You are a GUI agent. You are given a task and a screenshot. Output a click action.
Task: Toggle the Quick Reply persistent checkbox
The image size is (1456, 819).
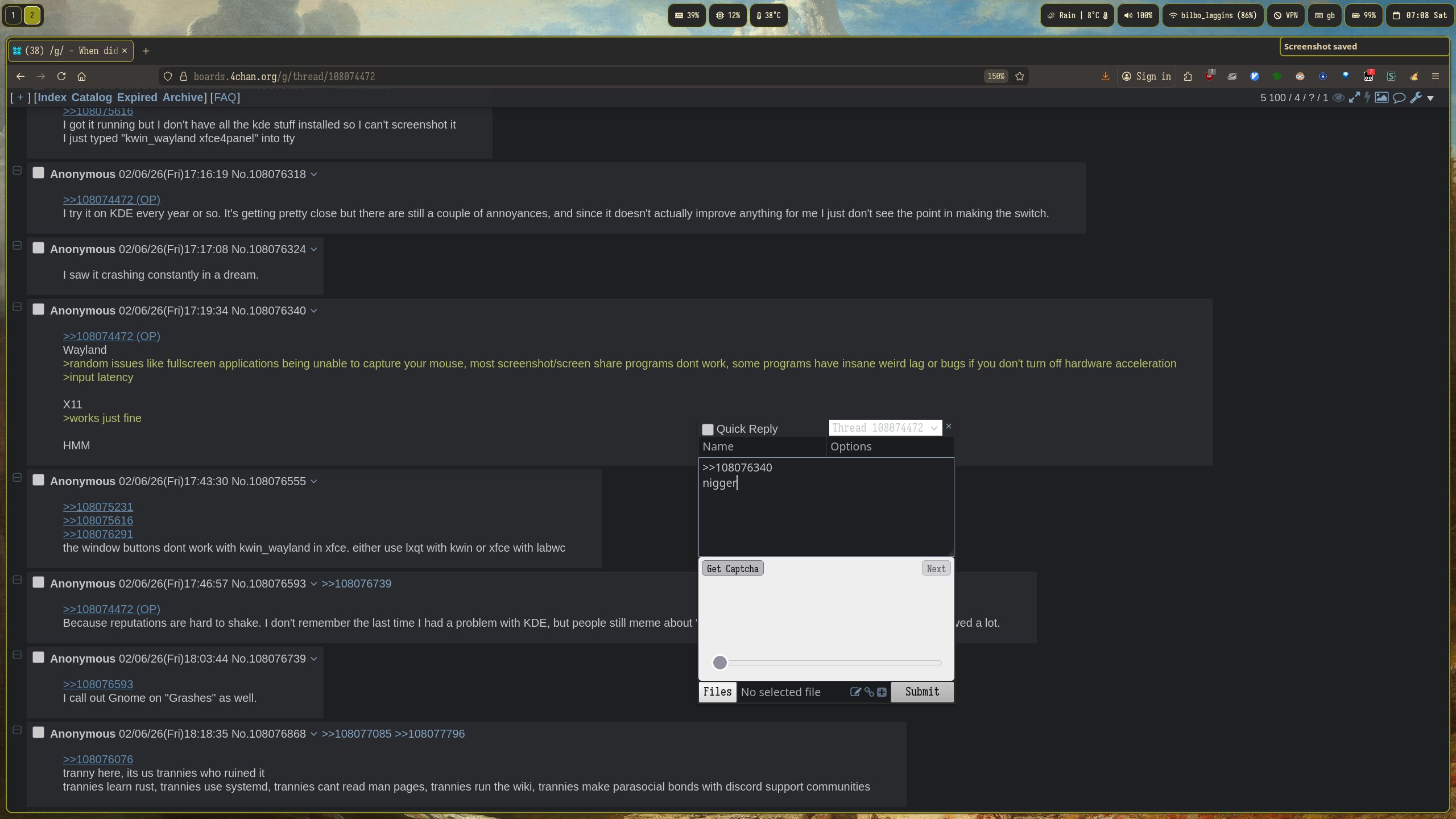708,429
